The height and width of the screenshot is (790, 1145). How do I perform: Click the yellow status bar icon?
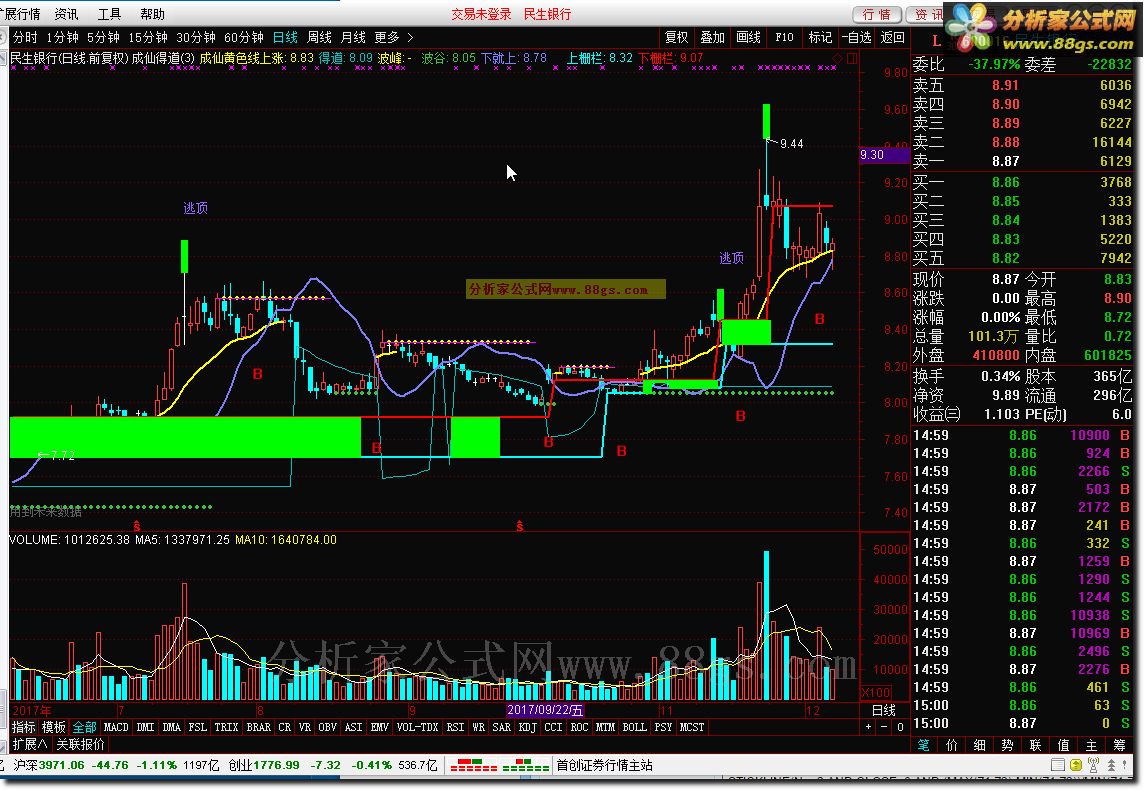[1076, 765]
